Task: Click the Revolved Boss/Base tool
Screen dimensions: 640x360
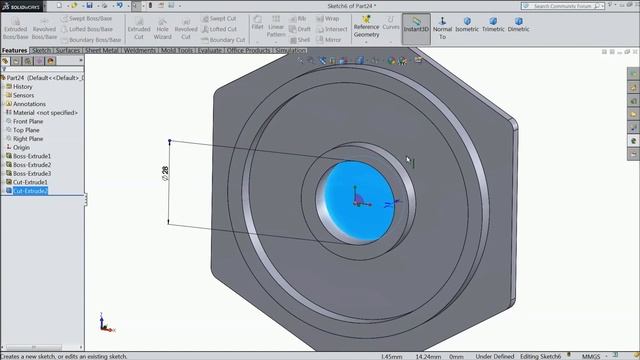Action: point(44,28)
